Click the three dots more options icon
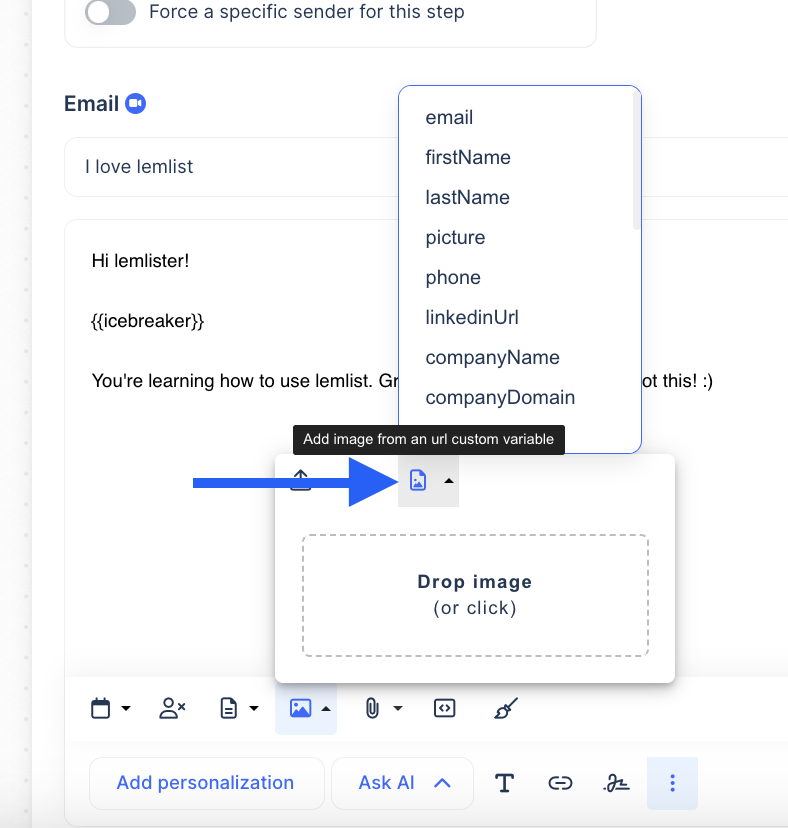Viewport: 788px width, 828px height. pyautogui.click(x=672, y=783)
